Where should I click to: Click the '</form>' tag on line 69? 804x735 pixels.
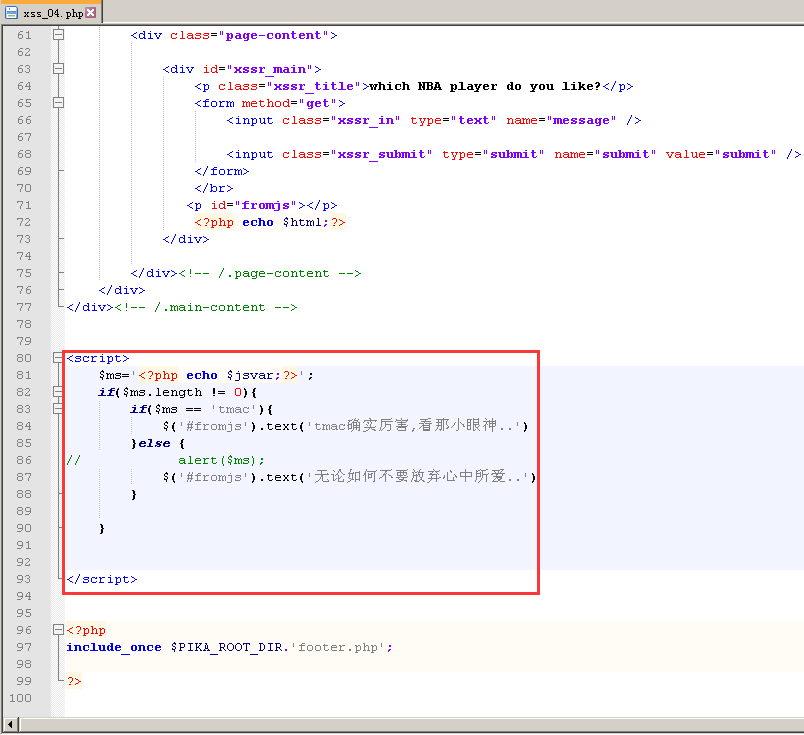click(222, 171)
